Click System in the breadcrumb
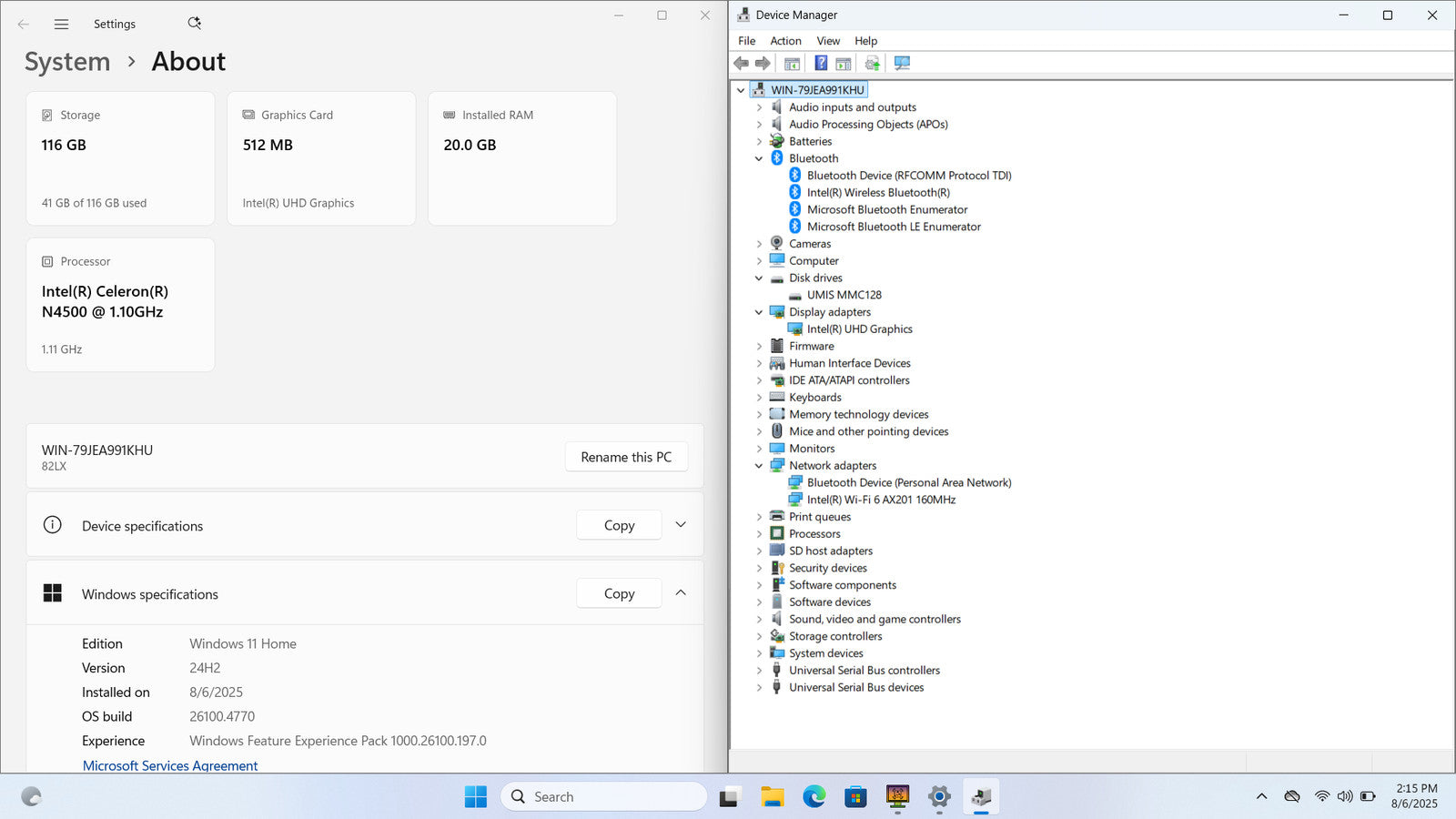 click(x=67, y=62)
